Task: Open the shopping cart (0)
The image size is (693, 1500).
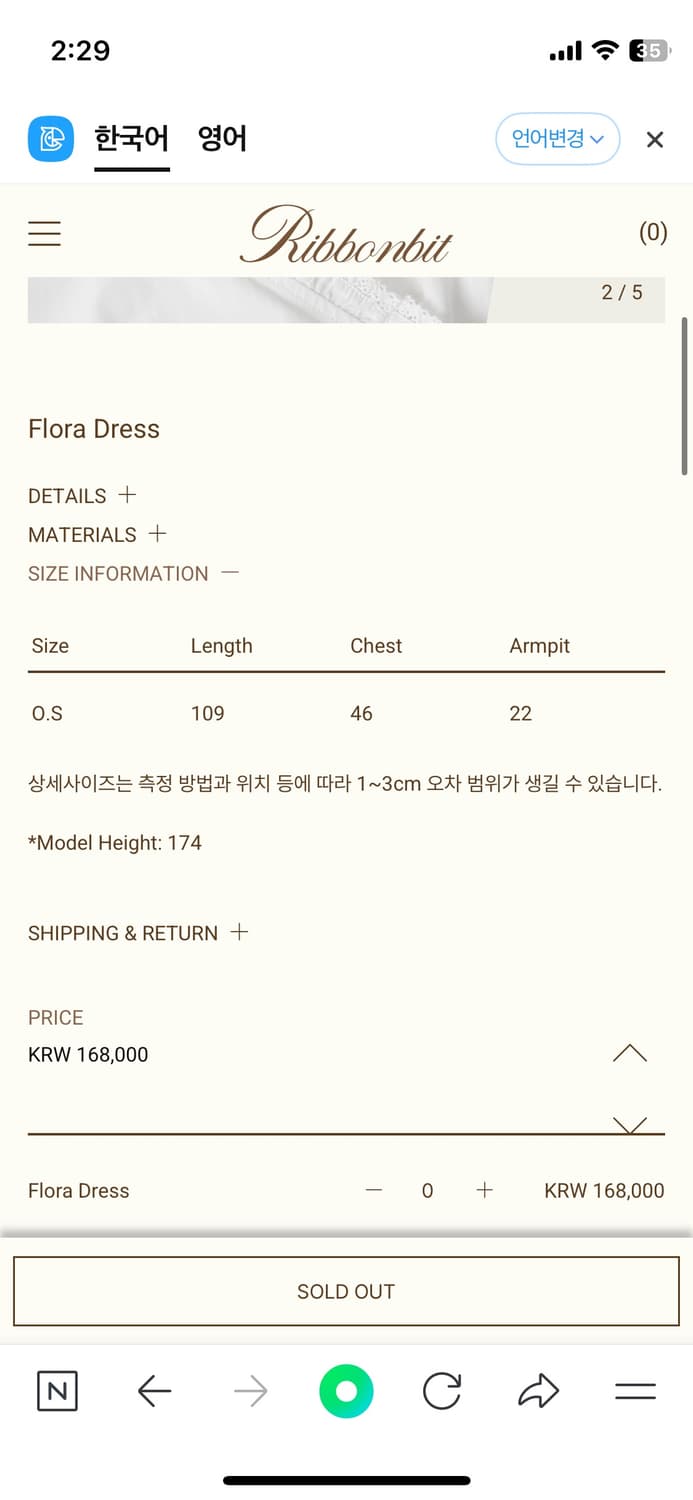Action: click(652, 233)
